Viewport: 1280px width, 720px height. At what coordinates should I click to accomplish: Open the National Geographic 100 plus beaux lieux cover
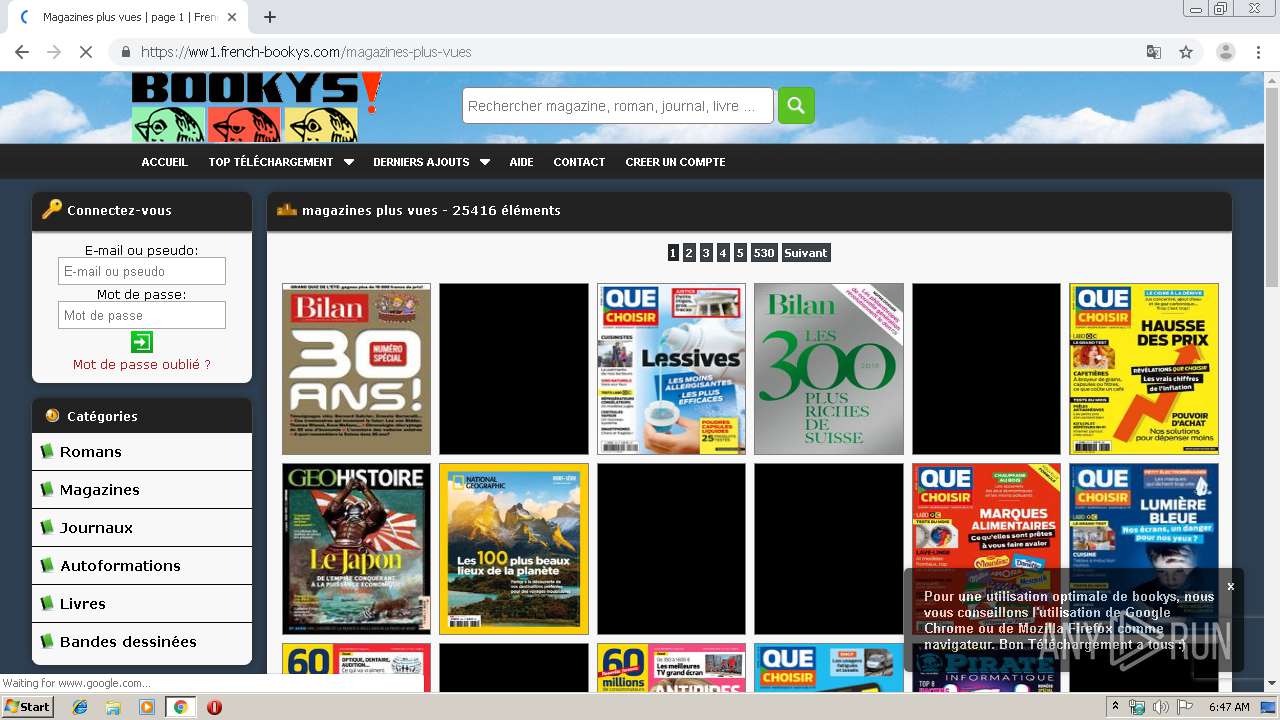coord(514,549)
